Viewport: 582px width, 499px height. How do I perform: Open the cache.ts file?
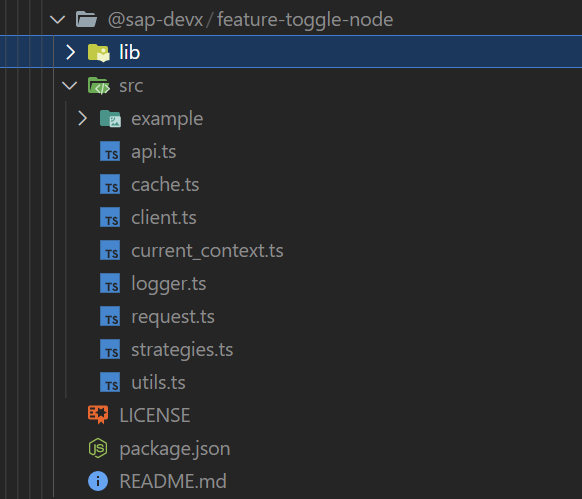pyautogui.click(x=291, y=185)
